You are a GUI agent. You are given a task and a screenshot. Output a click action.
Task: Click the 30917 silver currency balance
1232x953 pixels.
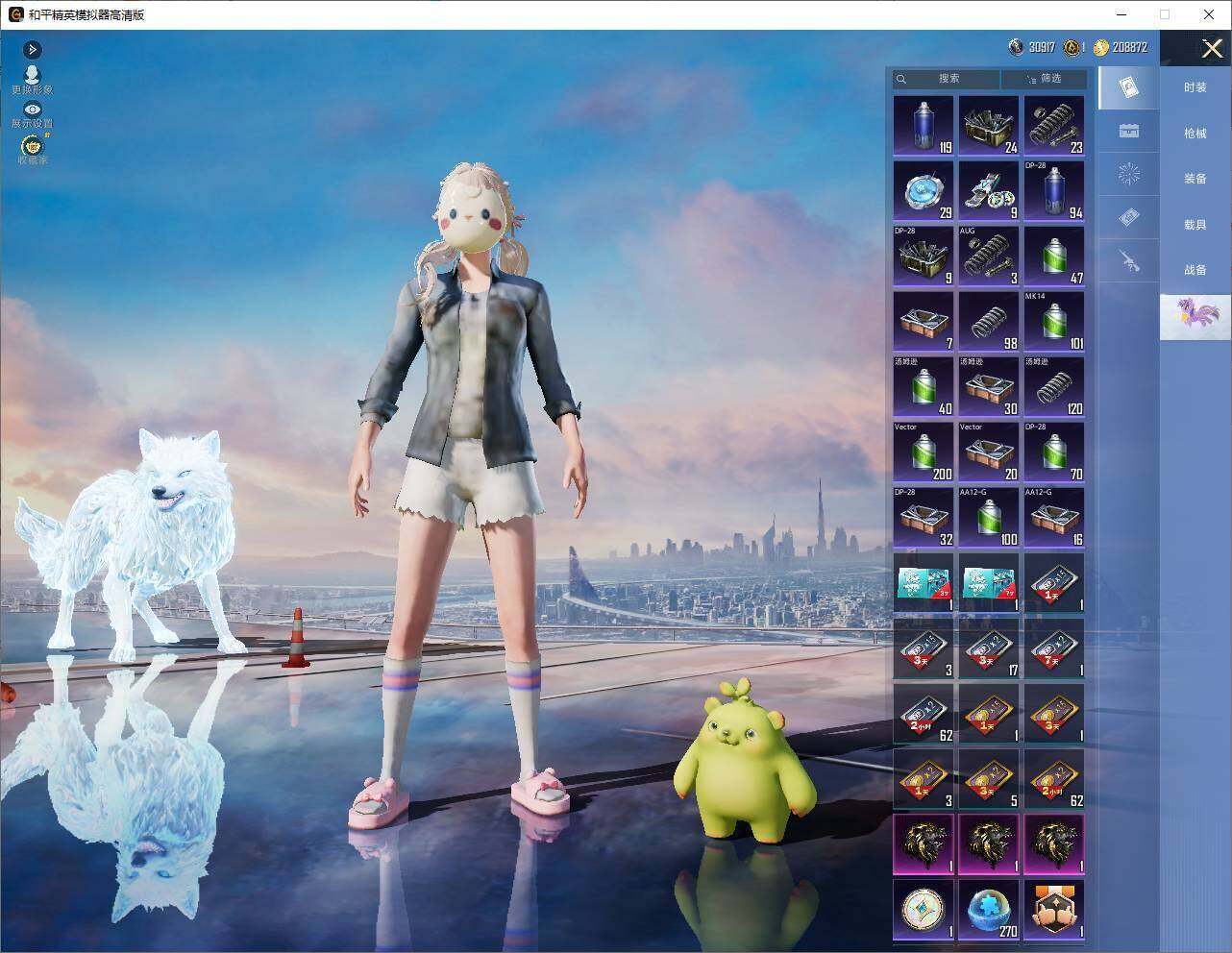coord(1031,47)
